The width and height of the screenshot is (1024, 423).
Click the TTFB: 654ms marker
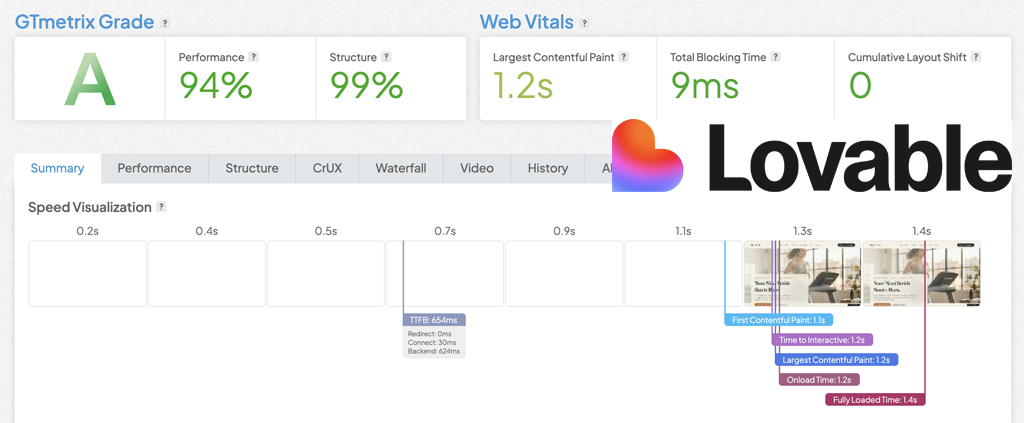(434, 320)
